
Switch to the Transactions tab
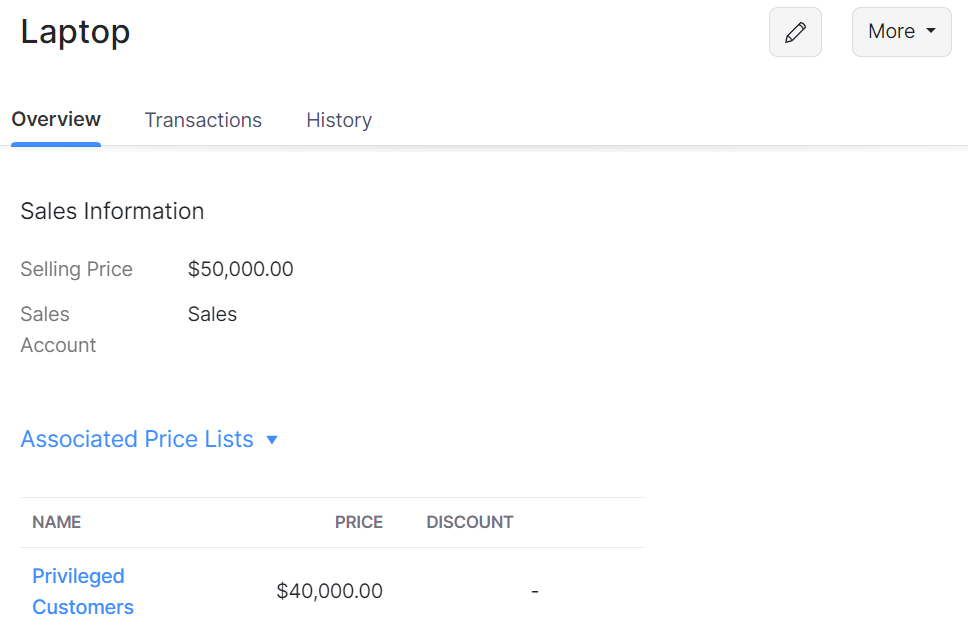click(x=203, y=120)
